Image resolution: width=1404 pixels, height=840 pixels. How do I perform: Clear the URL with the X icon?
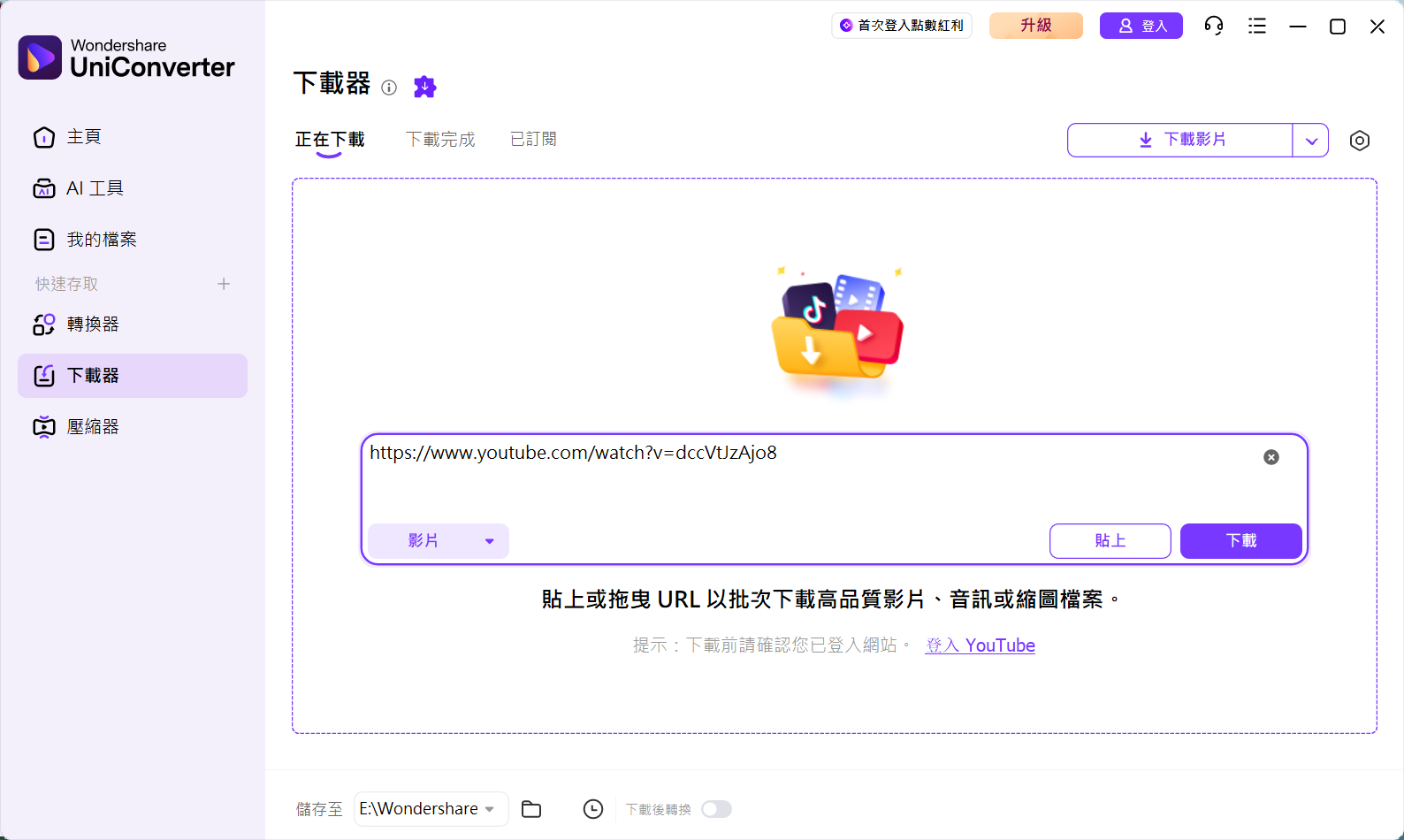[x=1271, y=457]
